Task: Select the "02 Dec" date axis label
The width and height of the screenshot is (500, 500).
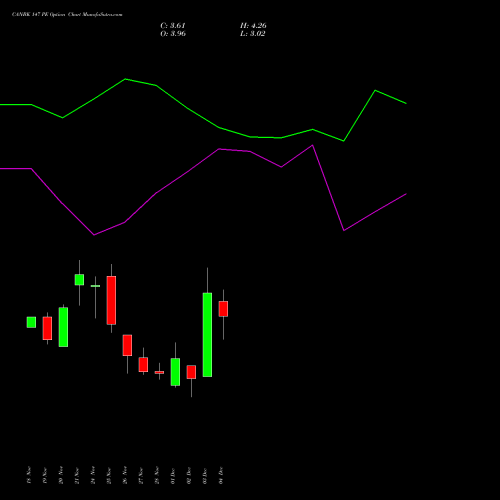Action: 189,475
